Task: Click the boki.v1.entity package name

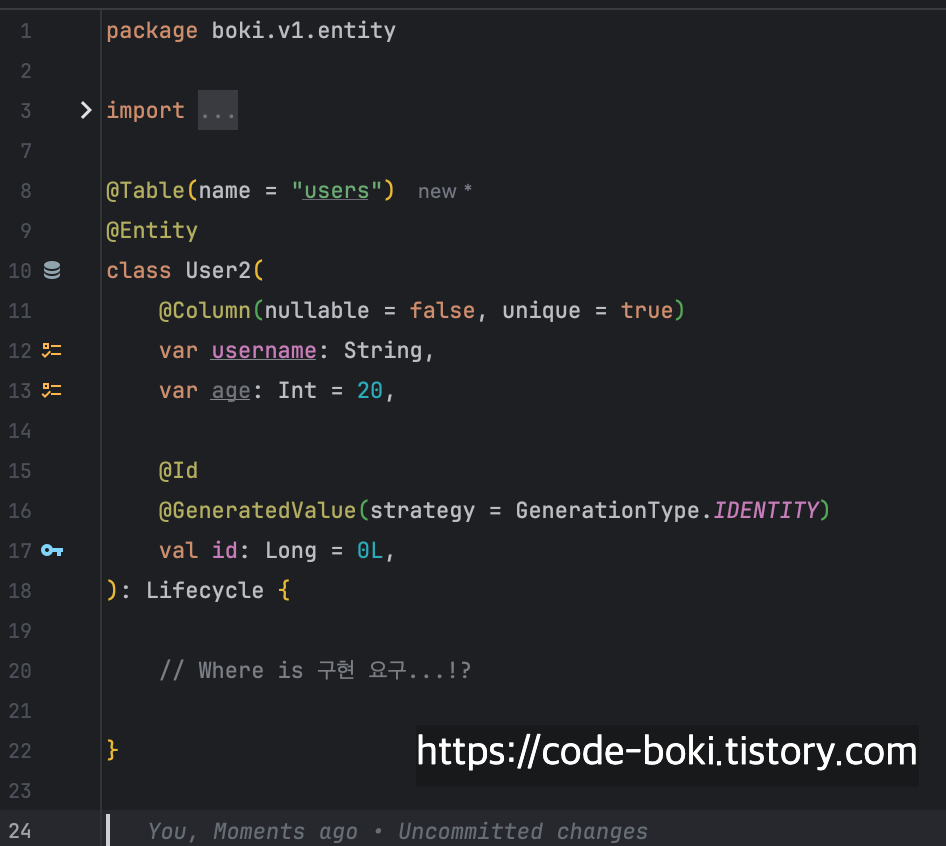Action: pos(303,31)
